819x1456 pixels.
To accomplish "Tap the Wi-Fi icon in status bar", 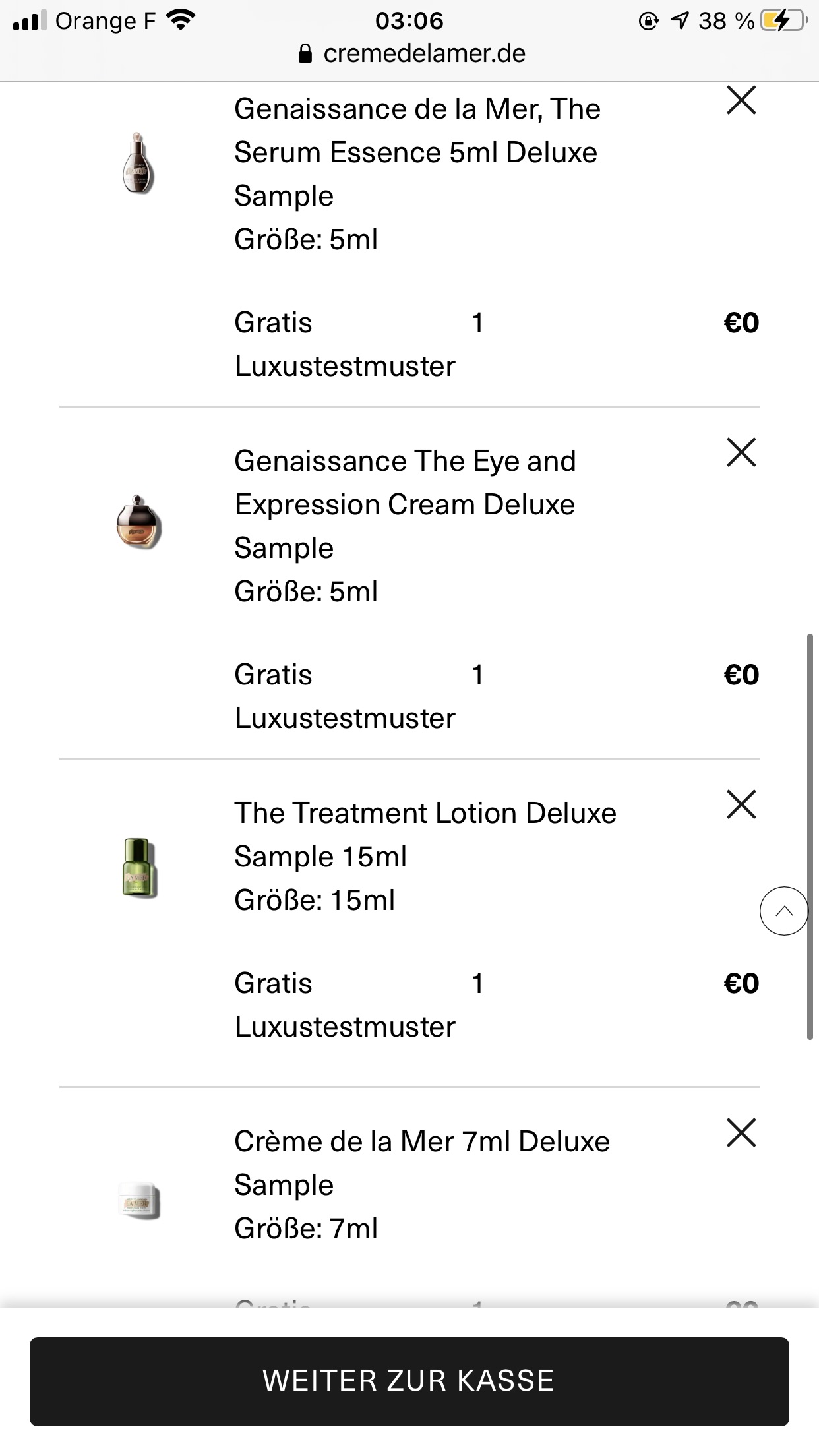I will tap(179, 21).
